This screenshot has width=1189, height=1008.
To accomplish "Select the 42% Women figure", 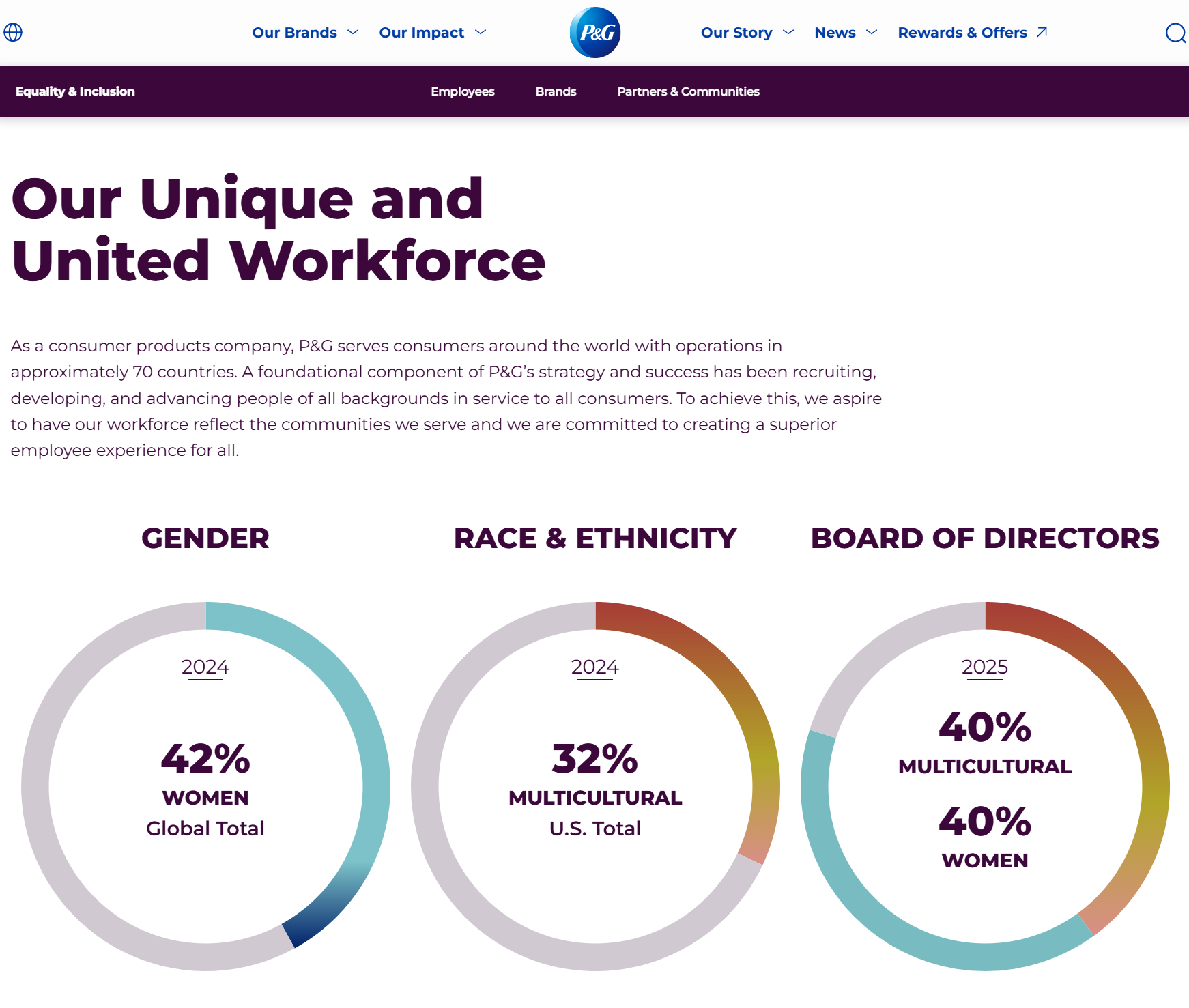I will pyautogui.click(x=205, y=758).
